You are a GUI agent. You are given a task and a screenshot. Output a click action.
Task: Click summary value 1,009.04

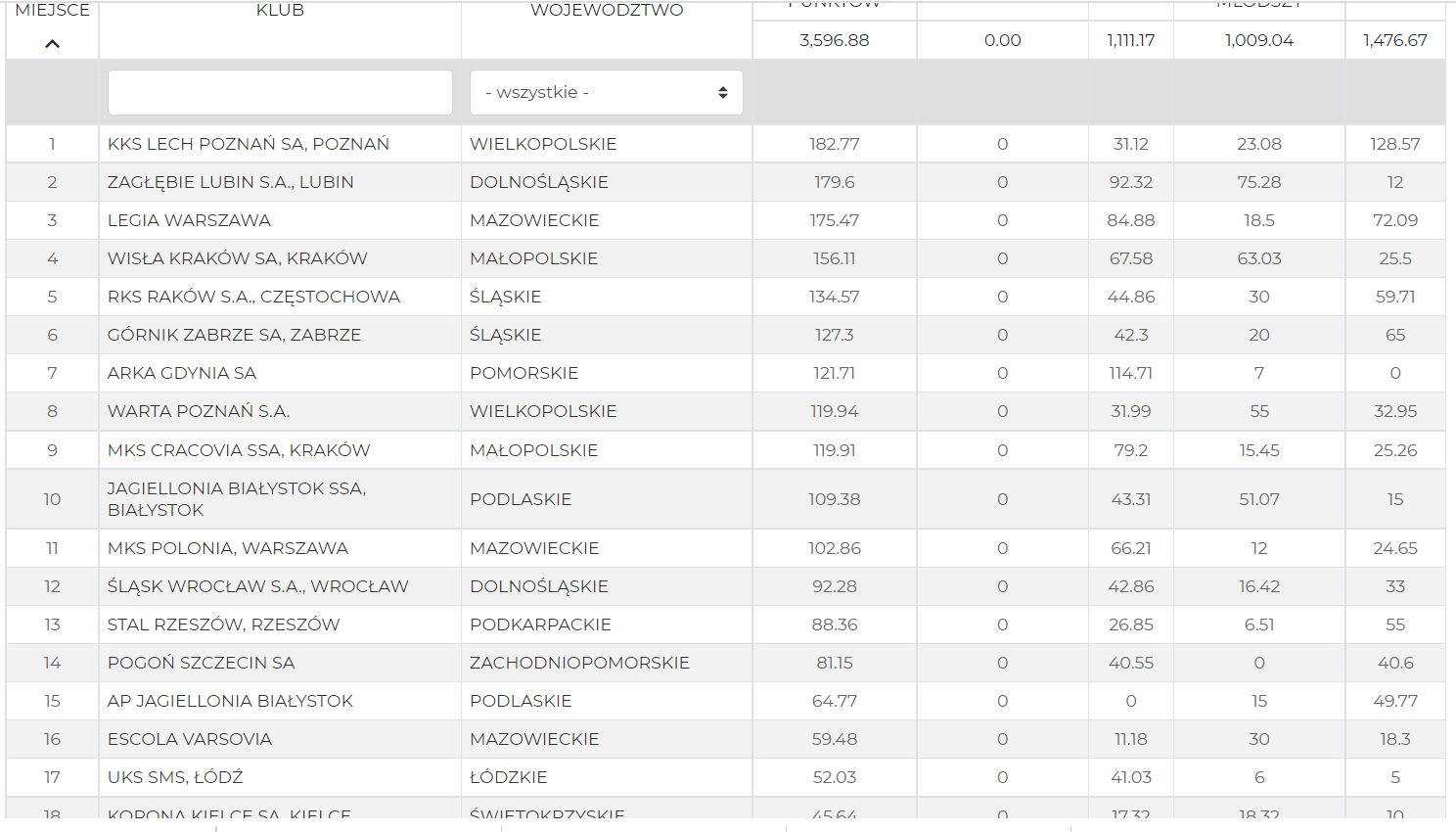tap(1259, 40)
